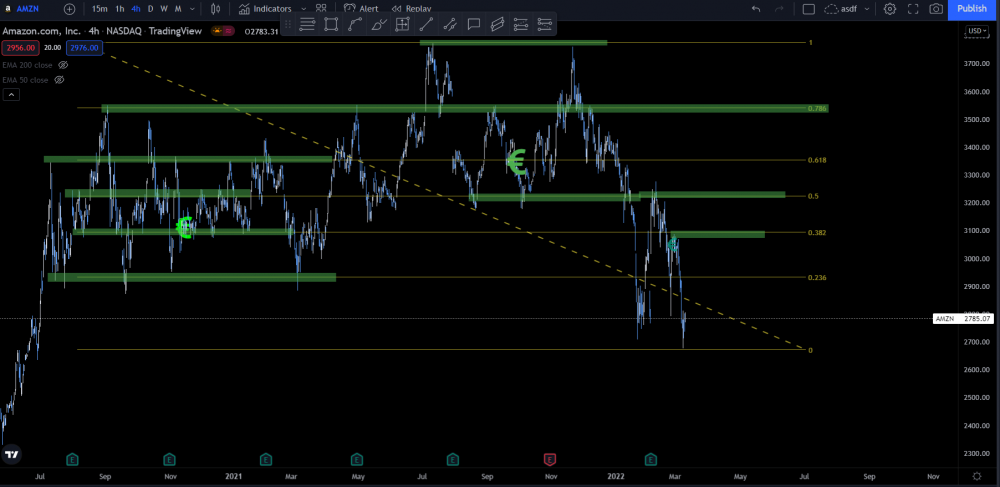This screenshot has width=1000, height=487.
Task: Click the select layout square icon
Action: click(809, 9)
